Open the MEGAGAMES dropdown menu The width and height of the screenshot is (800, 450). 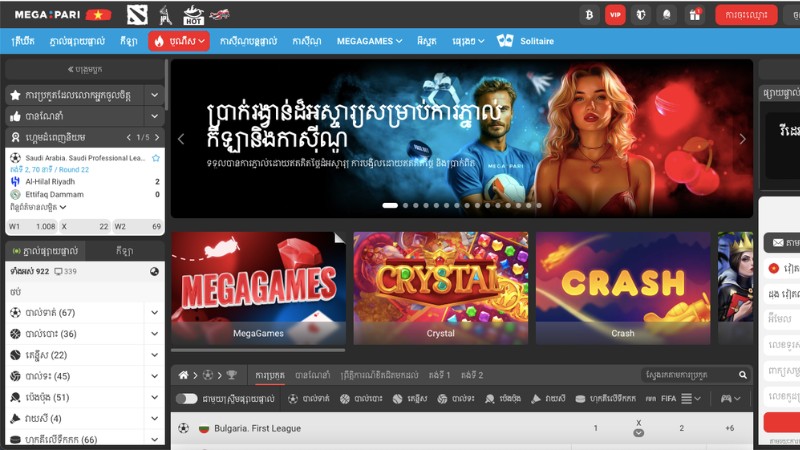tap(369, 41)
